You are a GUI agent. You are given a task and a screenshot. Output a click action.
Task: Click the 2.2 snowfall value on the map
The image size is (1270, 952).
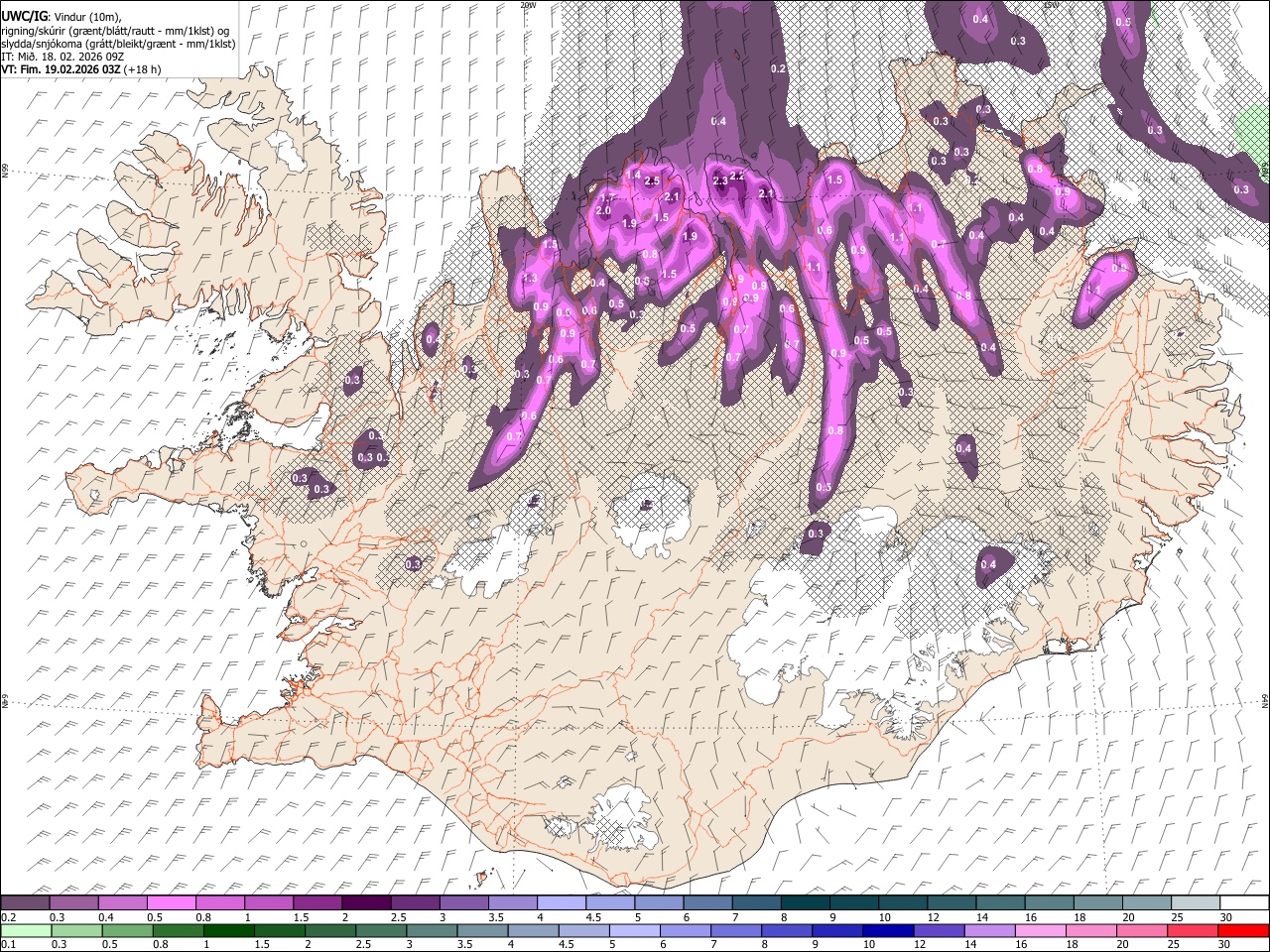(737, 176)
